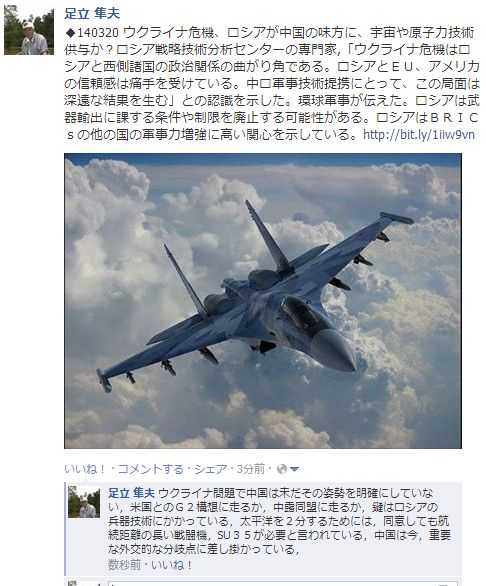Screen dimensions: 486x586
Task: Choose コメントする under the photo
Action: coord(151,469)
